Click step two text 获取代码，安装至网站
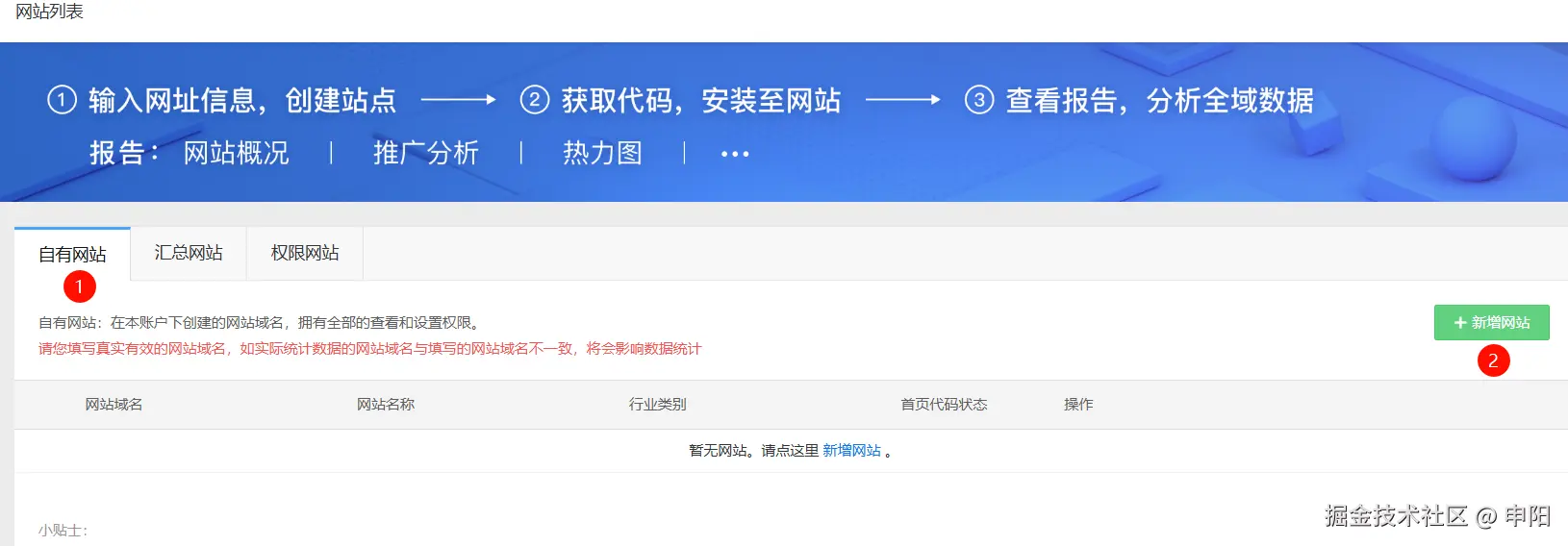 tap(701, 100)
